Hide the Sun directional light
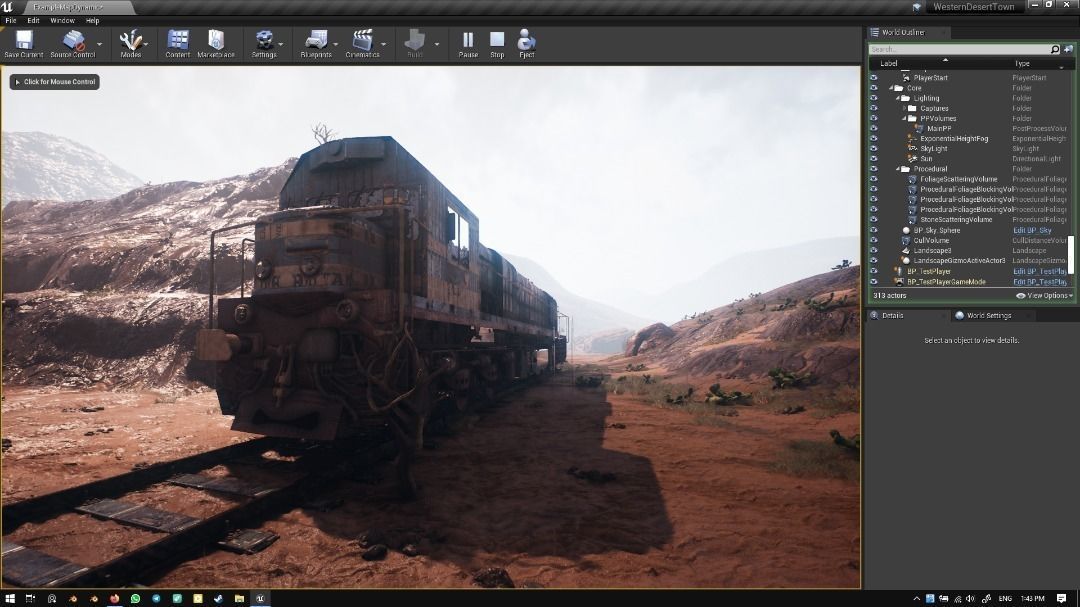 click(x=873, y=158)
